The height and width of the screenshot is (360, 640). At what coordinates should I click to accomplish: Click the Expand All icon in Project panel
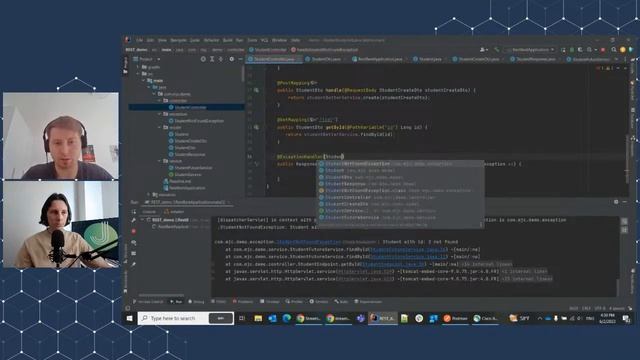click(212, 59)
